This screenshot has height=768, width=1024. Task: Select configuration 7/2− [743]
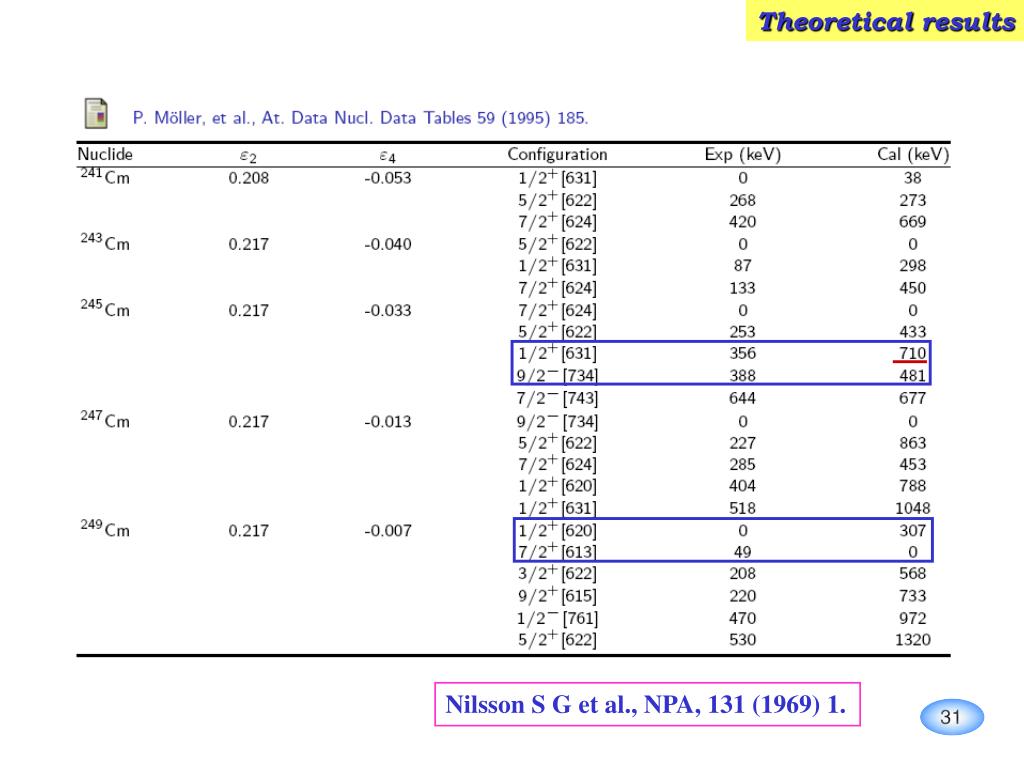[x=557, y=398]
